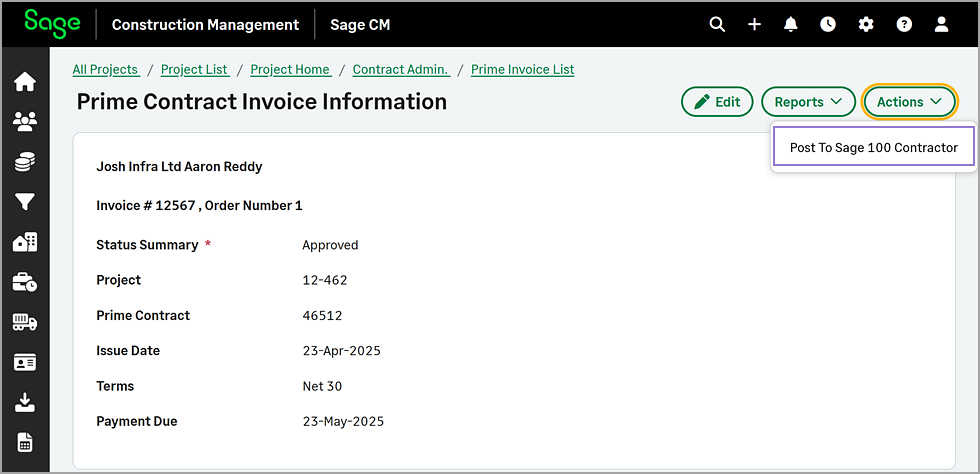Open the calculator sheet sidebar icon
980x474 pixels.
(x=25, y=442)
